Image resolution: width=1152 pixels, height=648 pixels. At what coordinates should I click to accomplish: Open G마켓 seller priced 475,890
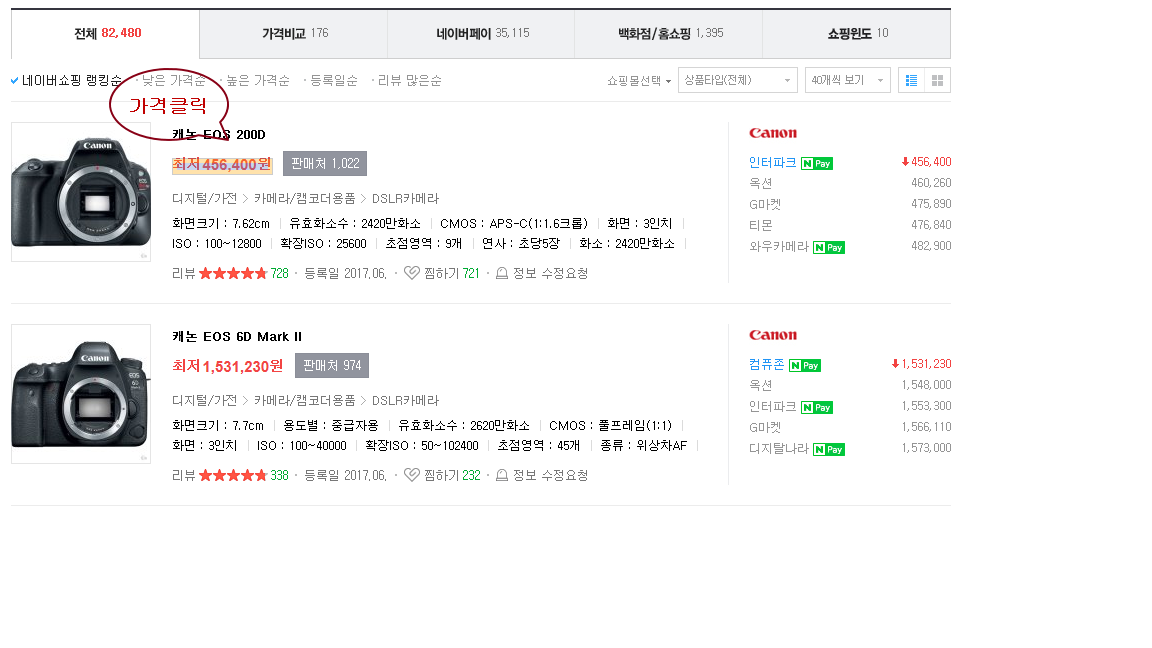pyautogui.click(x=765, y=204)
